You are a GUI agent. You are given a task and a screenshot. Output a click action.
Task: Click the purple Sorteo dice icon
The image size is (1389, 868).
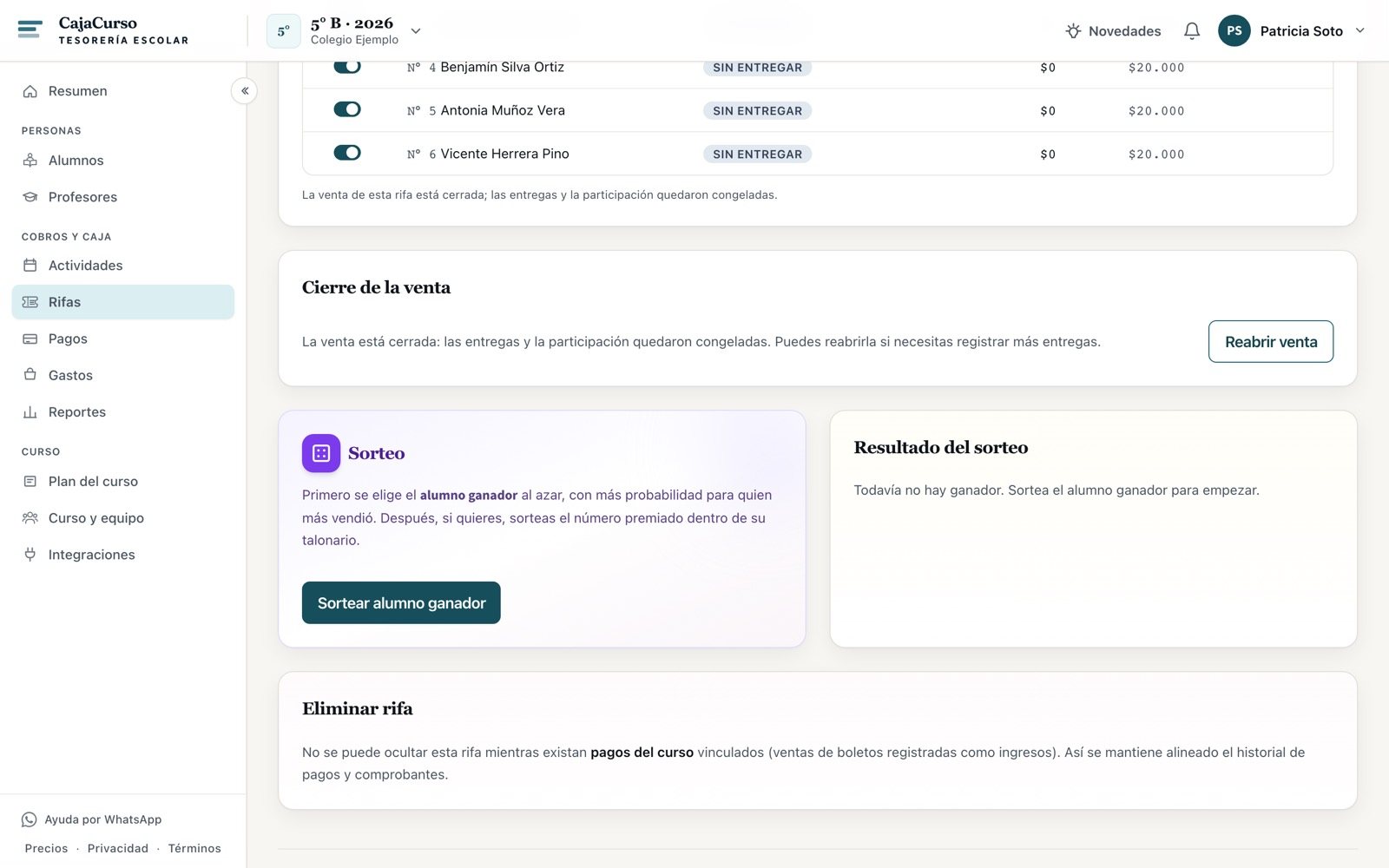[x=321, y=453]
